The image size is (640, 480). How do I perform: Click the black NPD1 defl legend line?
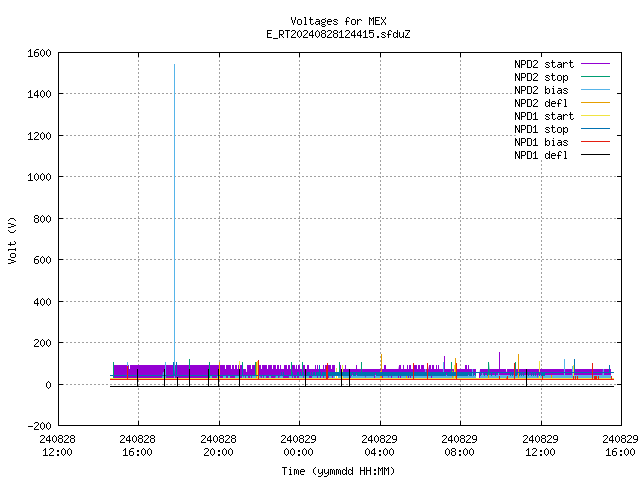point(595,155)
